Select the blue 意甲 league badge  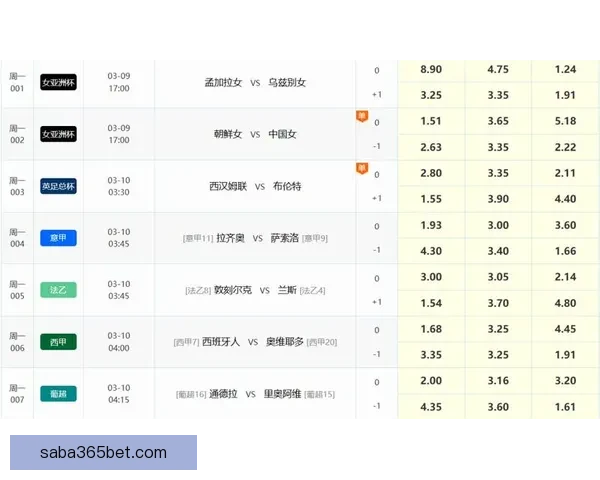click(x=58, y=238)
